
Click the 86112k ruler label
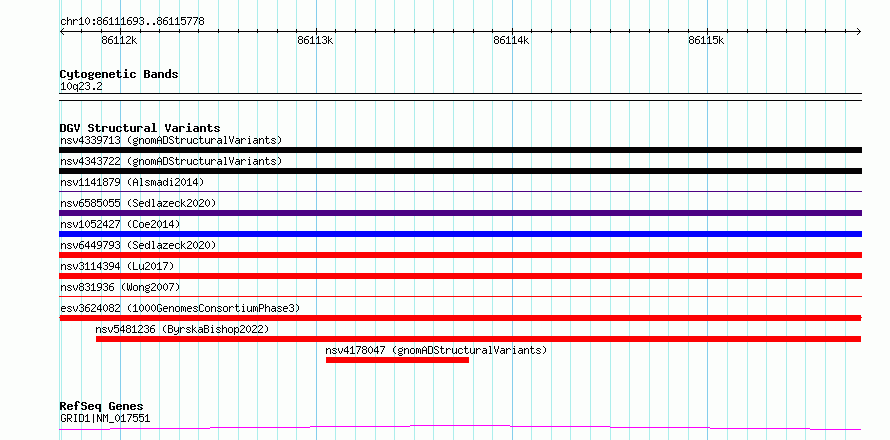point(119,41)
